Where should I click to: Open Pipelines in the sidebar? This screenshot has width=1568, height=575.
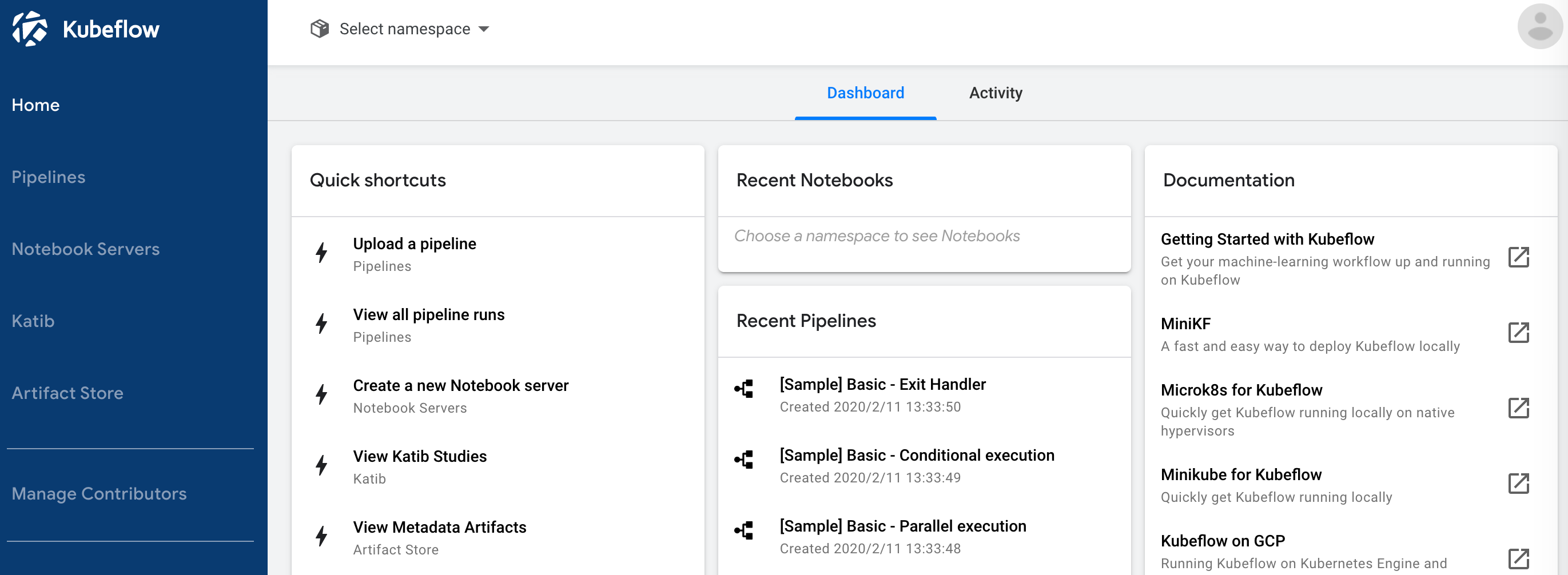[48, 177]
